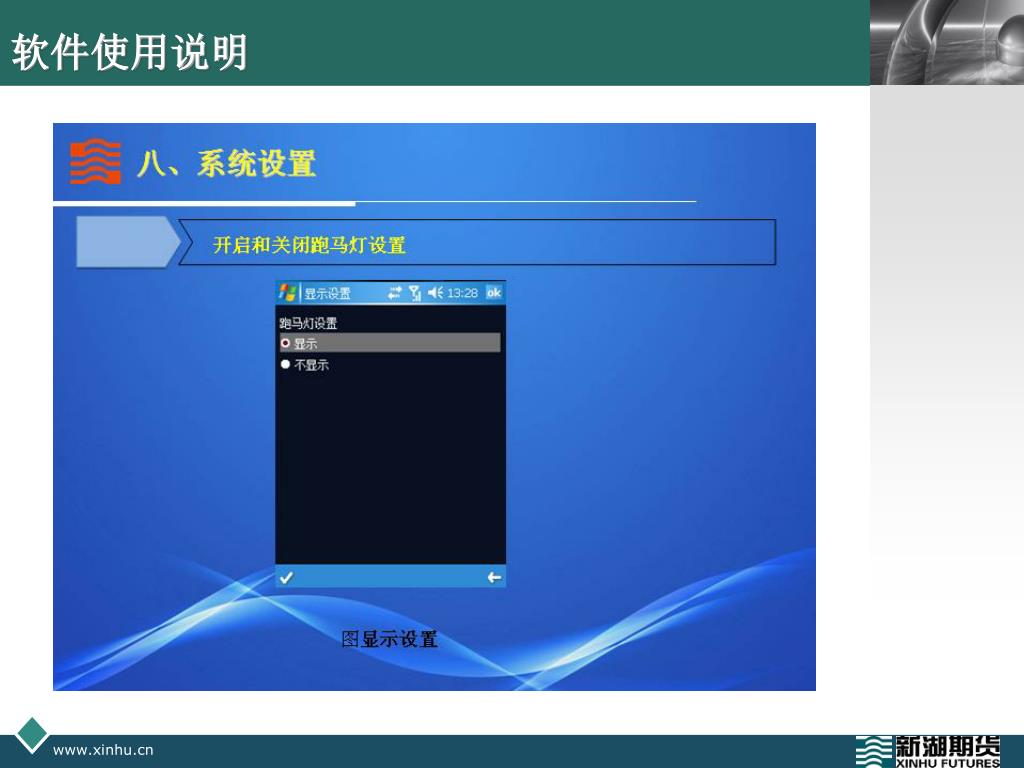
Task: Click the 软件使用说明 slide header
Action: tap(129, 52)
